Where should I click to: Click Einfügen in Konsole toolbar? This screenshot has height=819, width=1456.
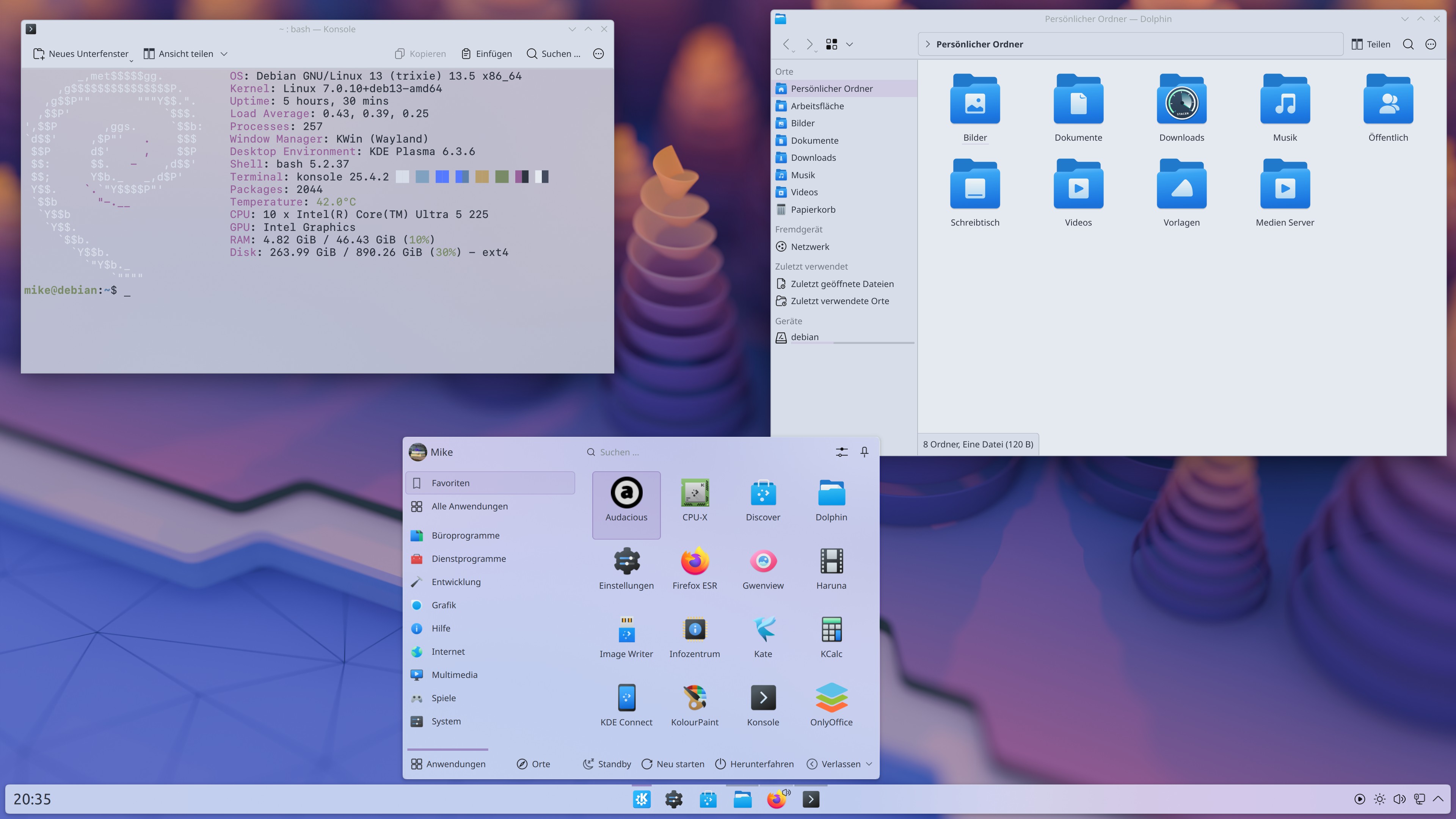[487, 54]
